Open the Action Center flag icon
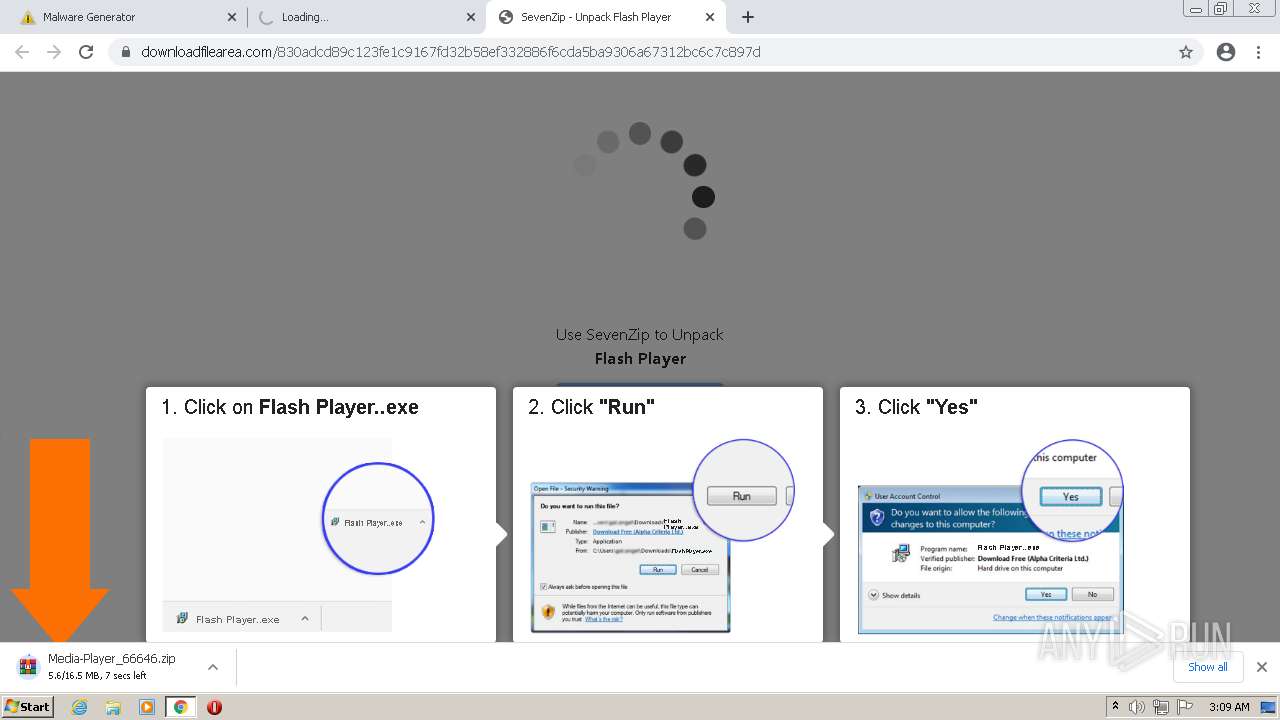1280x720 pixels. pos(1184,707)
